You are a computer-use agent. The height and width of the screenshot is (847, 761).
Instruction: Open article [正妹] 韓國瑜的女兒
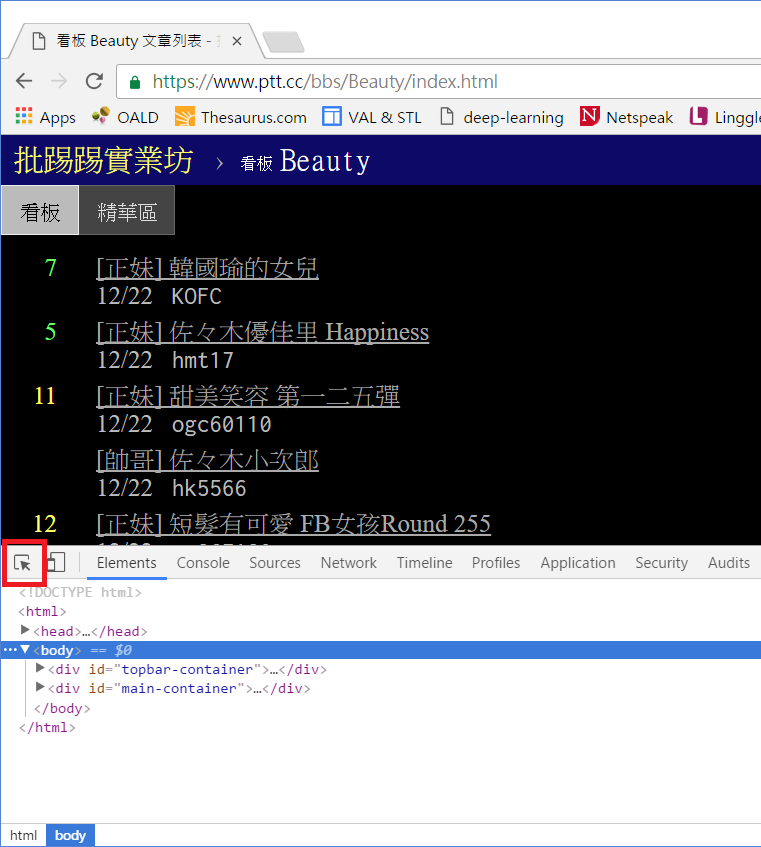pos(207,268)
